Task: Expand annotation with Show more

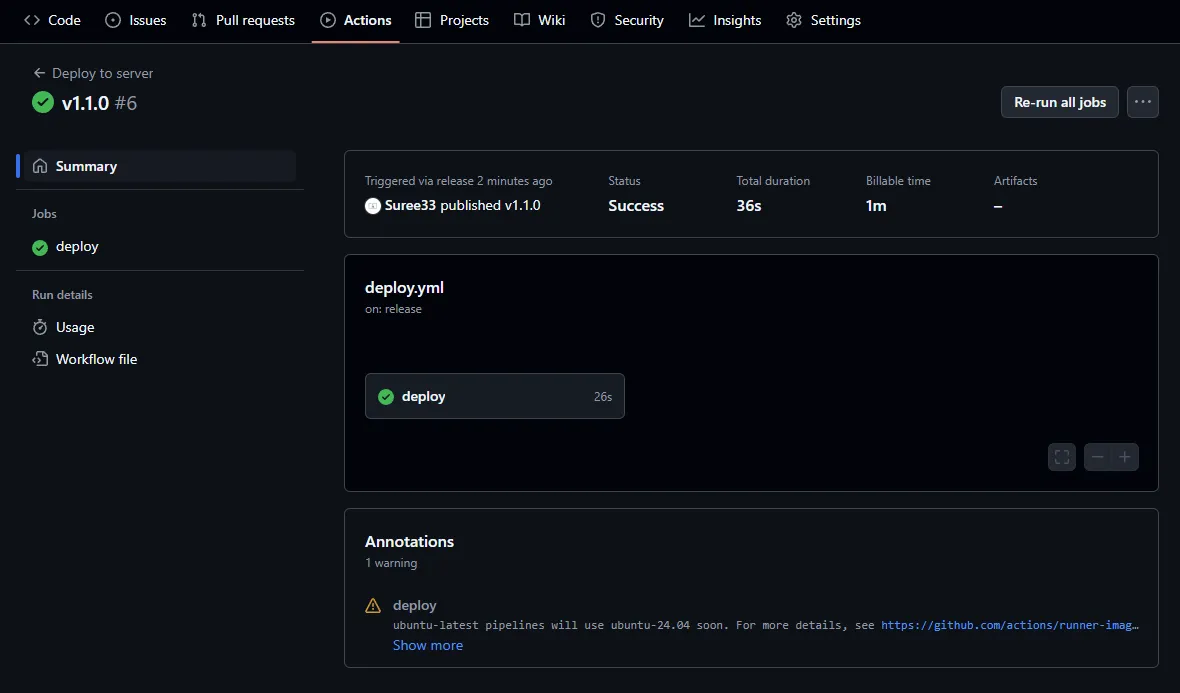Action: coord(427,645)
